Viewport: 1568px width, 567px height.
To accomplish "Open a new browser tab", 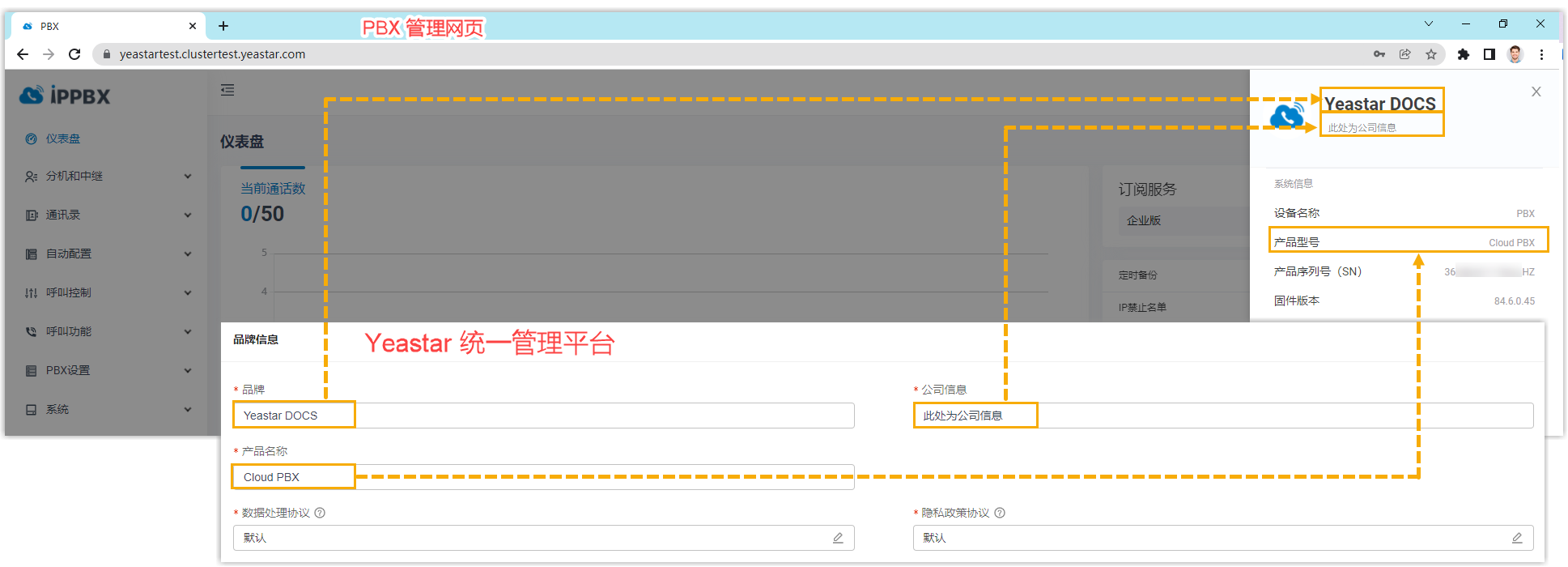I will pyautogui.click(x=223, y=26).
